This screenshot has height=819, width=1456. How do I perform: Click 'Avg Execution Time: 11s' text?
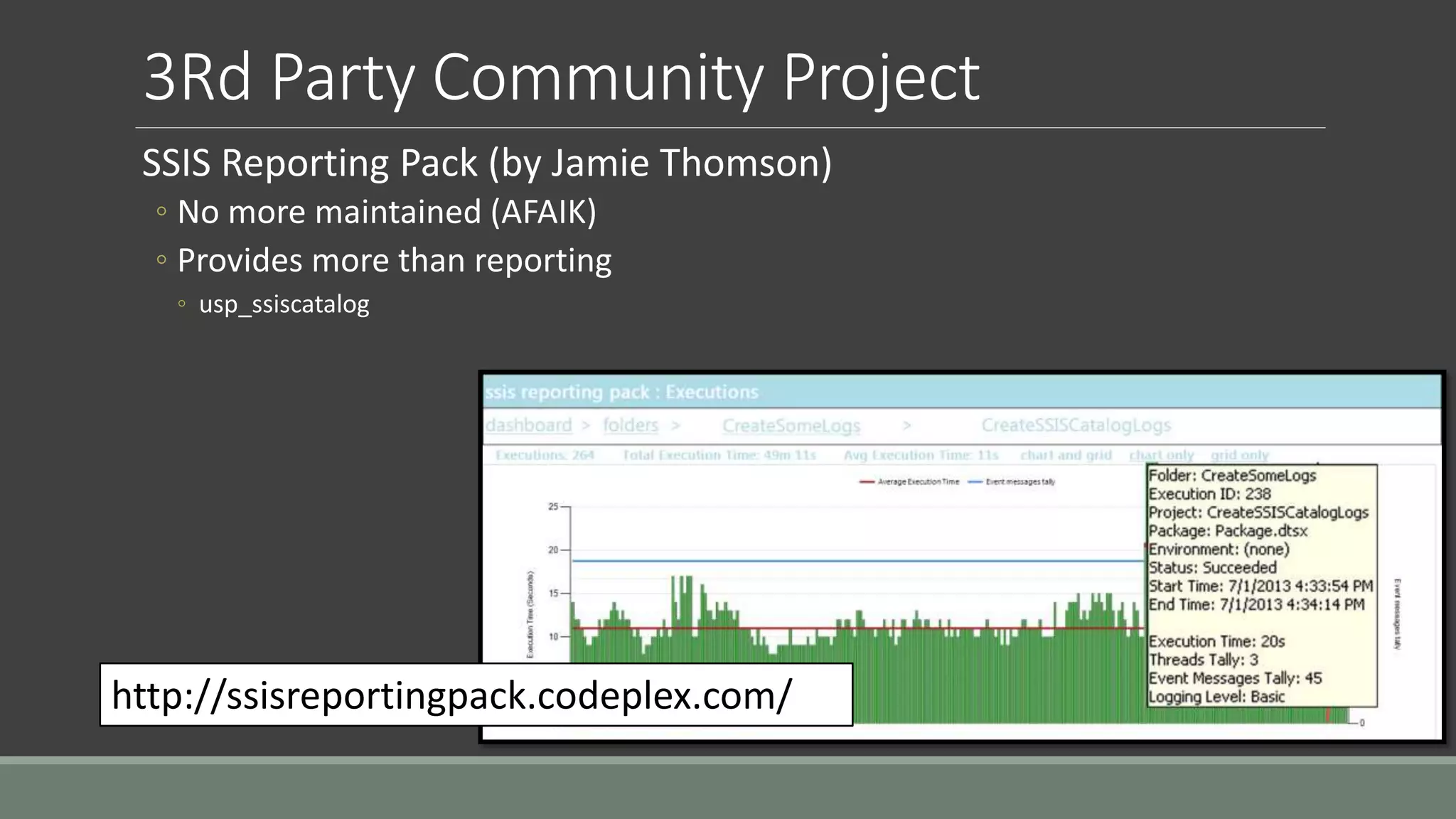(x=921, y=455)
